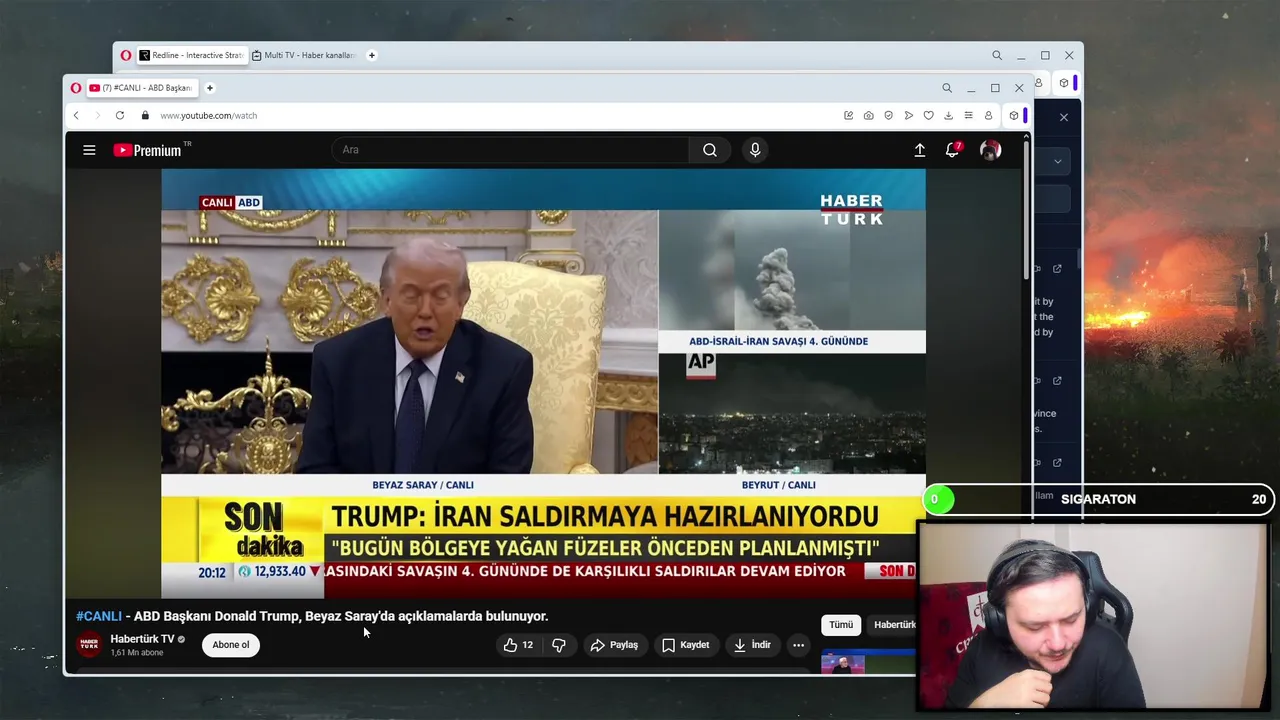Select the Tümü filter chip

[841, 625]
